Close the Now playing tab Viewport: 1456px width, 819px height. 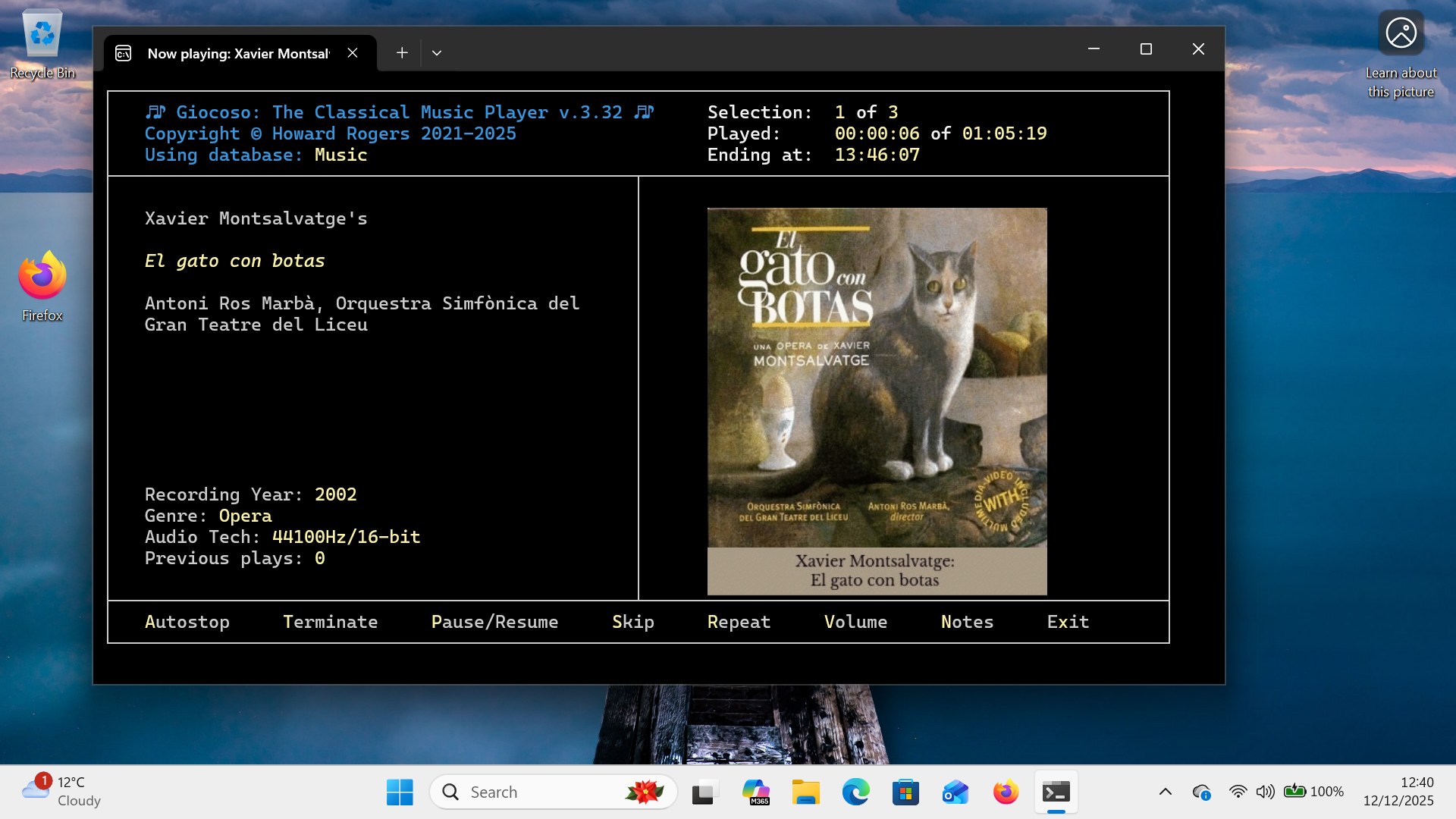click(353, 53)
